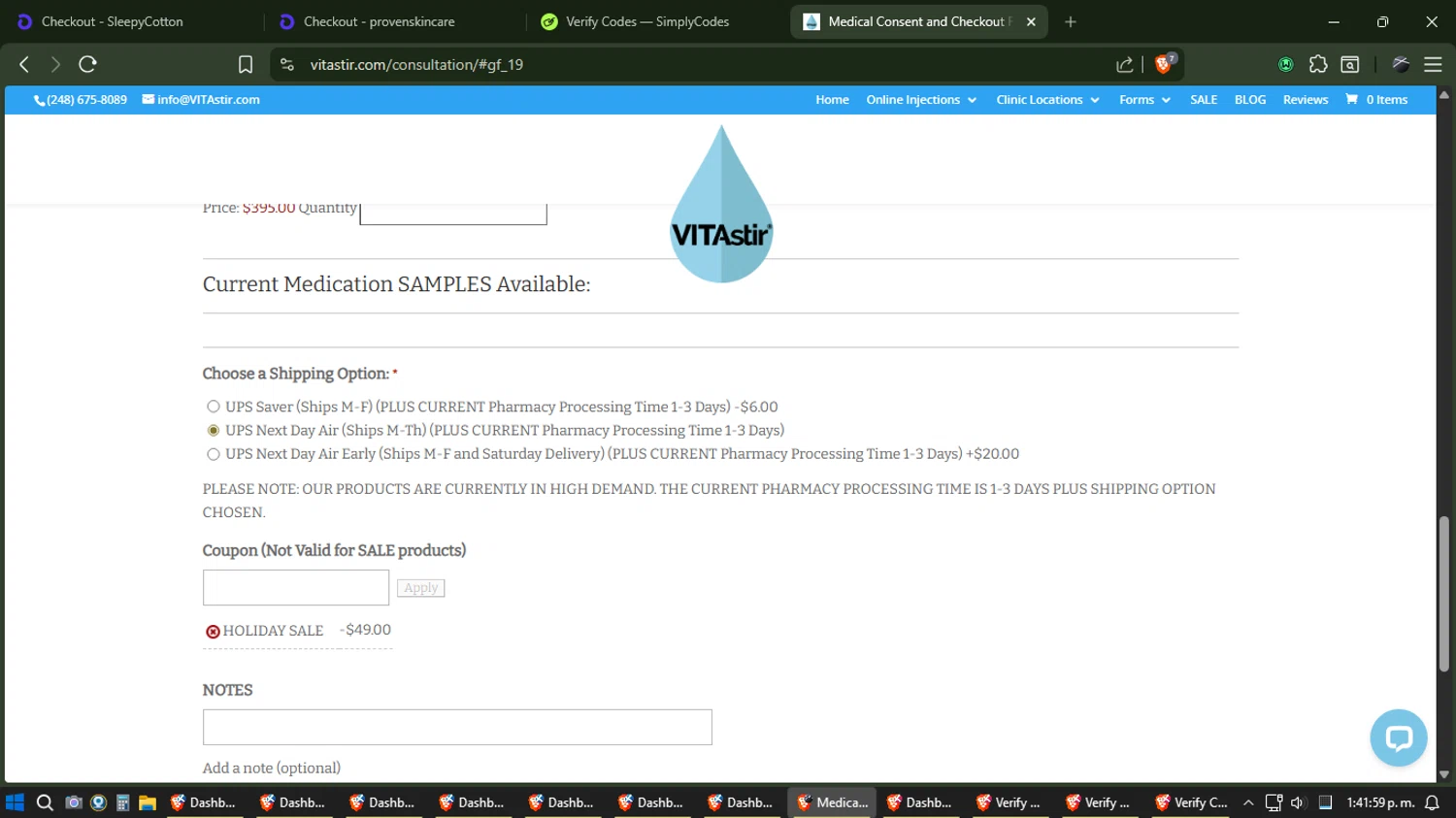The width and height of the screenshot is (1456, 818).
Task: Click the info@VITAstir.com email link
Action: click(x=201, y=100)
